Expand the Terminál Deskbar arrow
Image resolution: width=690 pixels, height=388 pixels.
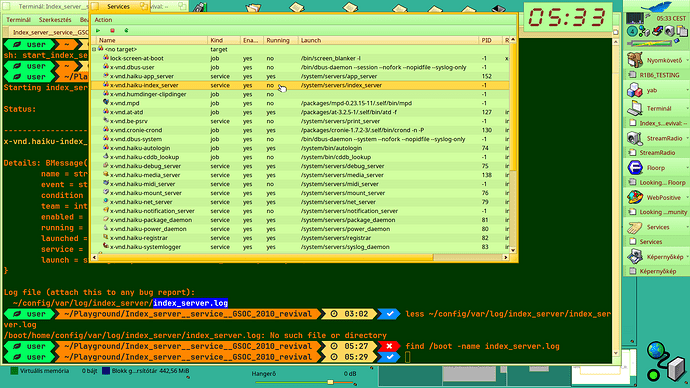(687, 108)
